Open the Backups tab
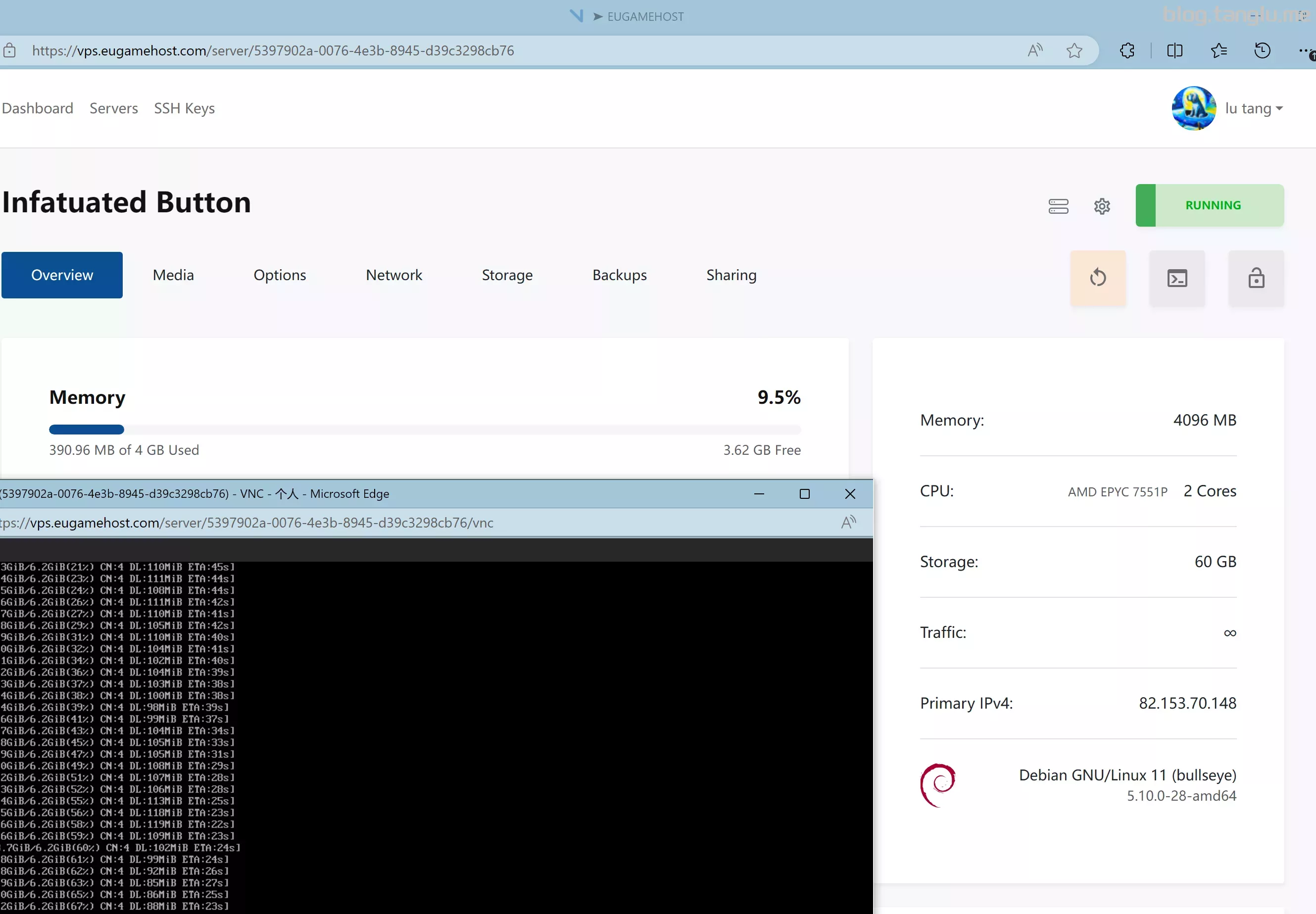Viewport: 1316px width, 914px height. (619, 275)
